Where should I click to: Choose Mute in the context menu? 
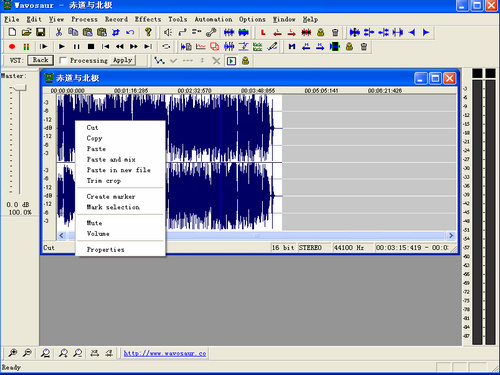[x=94, y=223]
